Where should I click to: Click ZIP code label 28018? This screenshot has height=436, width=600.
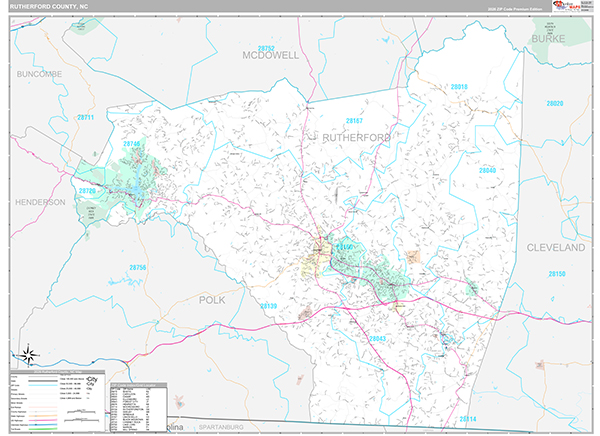459,87
